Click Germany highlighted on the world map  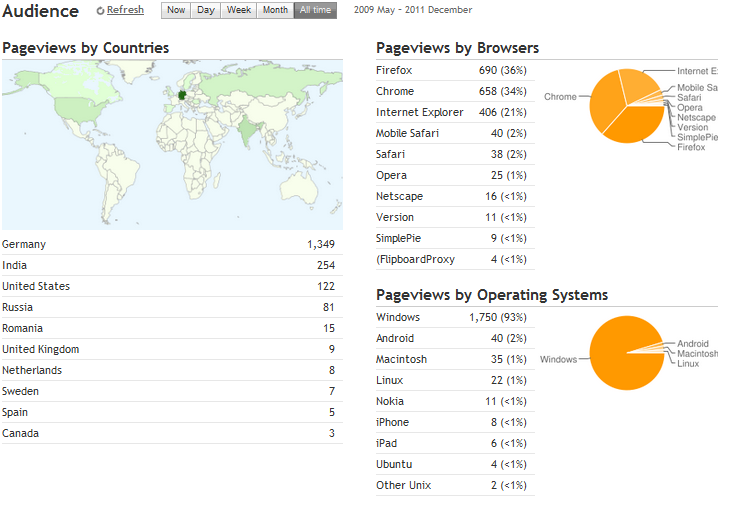click(x=183, y=95)
